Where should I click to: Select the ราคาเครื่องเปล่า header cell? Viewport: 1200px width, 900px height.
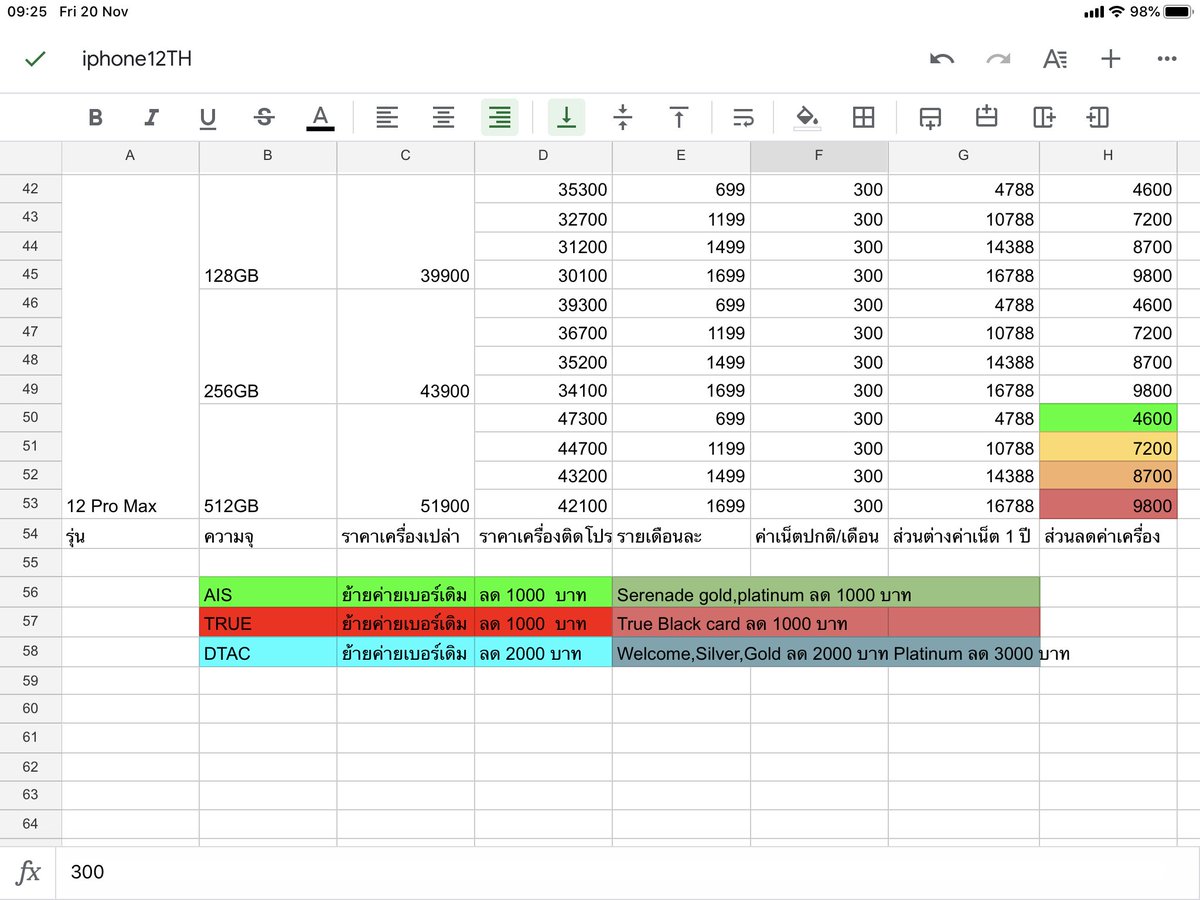click(406, 534)
